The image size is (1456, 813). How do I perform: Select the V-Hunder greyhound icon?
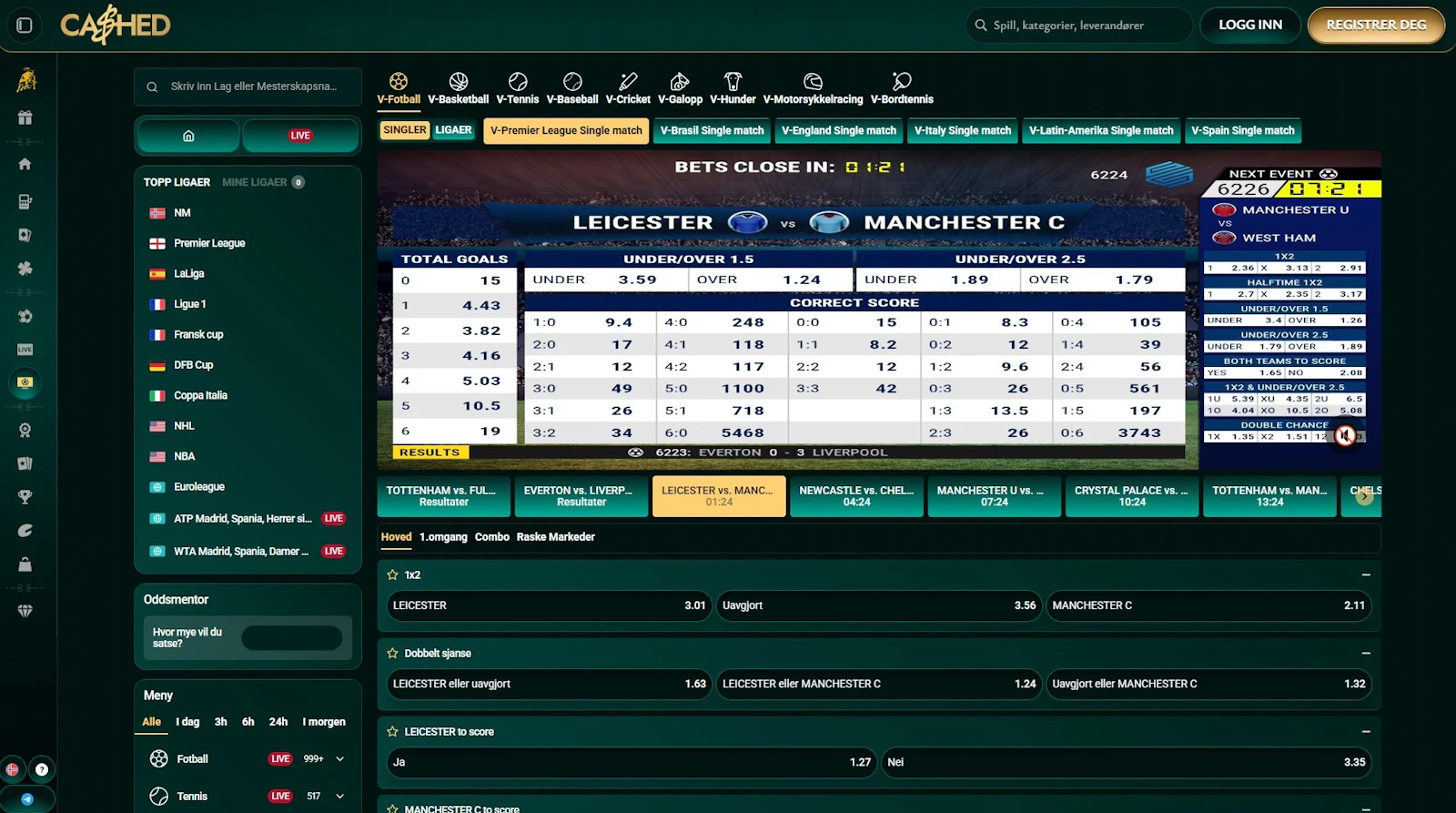[733, 89]
